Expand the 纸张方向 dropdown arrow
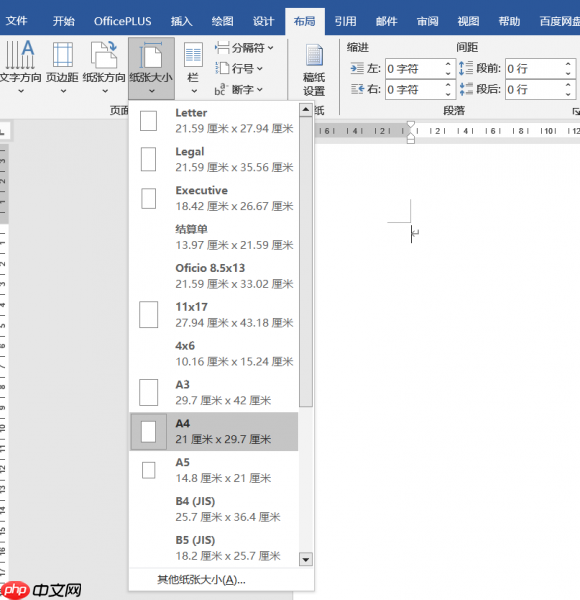Image resolution: width=580 pixels, height=600 pixels. point(105,91)
